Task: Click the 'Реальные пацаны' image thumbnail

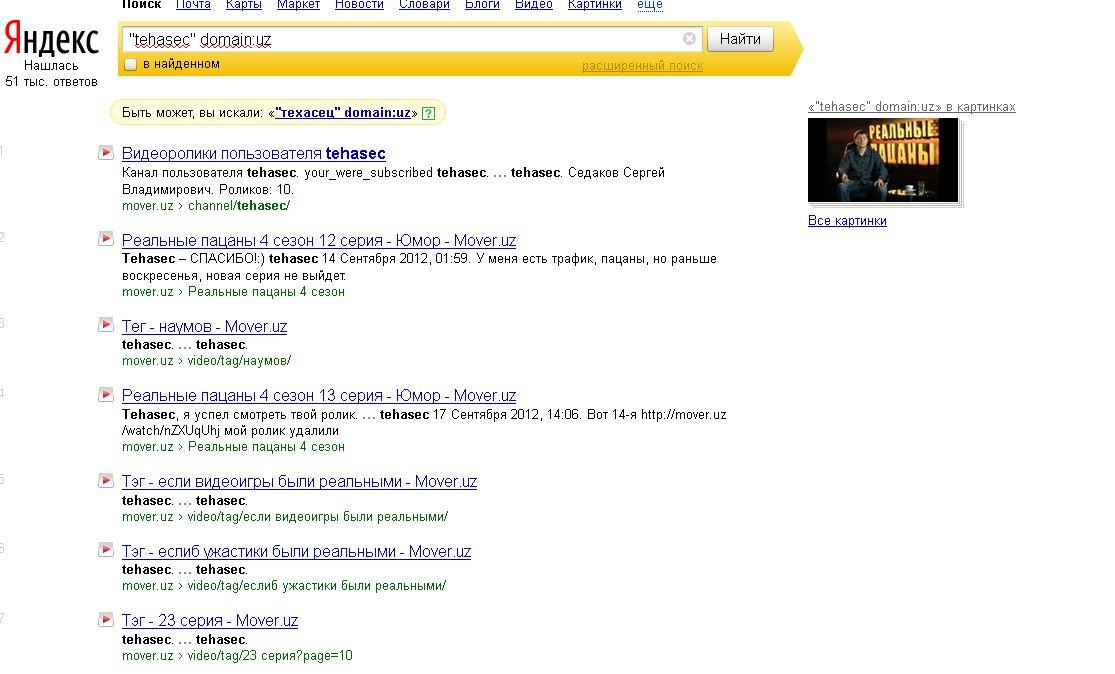Action: (883, 161)
